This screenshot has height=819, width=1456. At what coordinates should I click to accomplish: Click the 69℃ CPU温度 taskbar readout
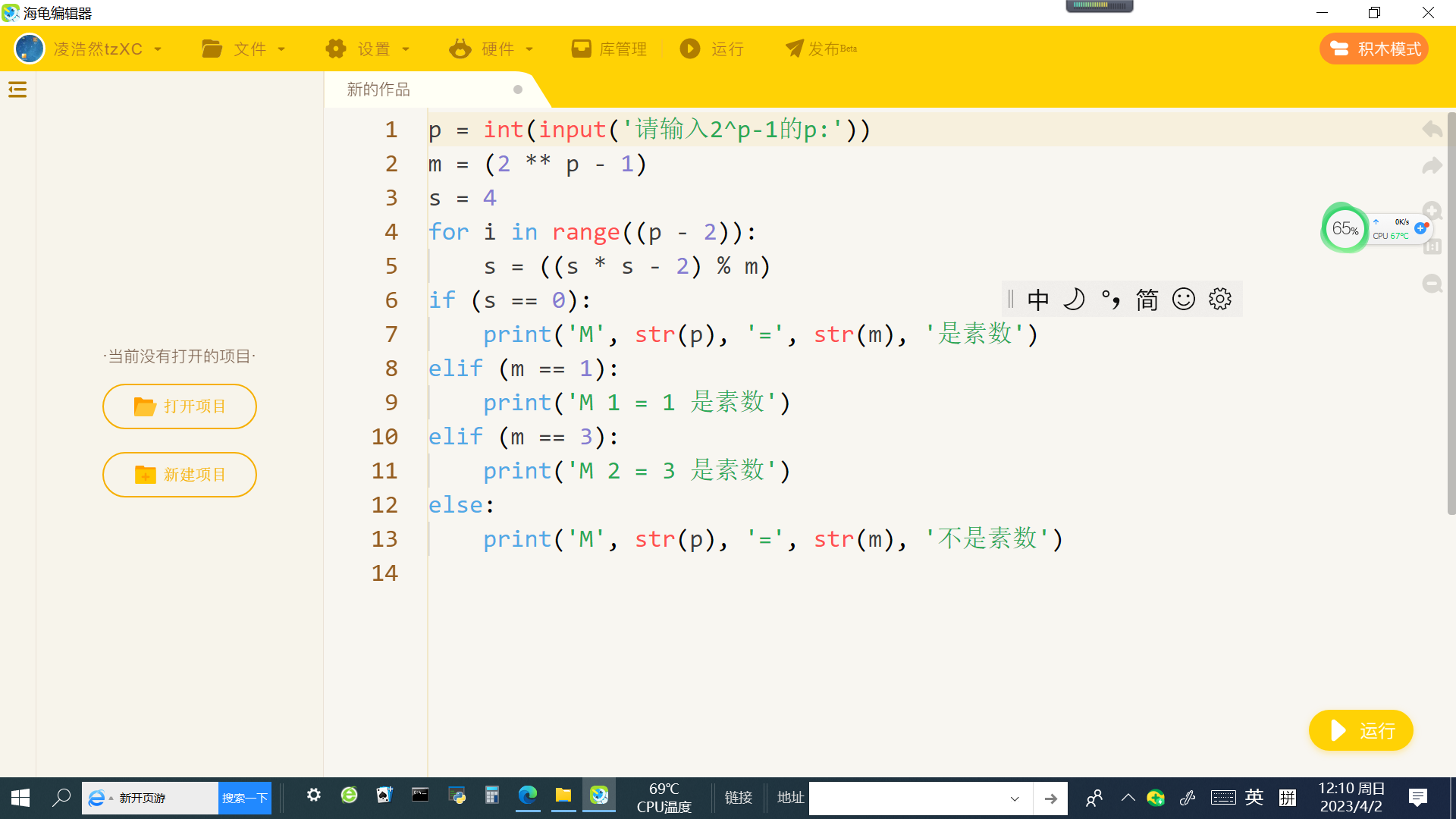(664, 798)
